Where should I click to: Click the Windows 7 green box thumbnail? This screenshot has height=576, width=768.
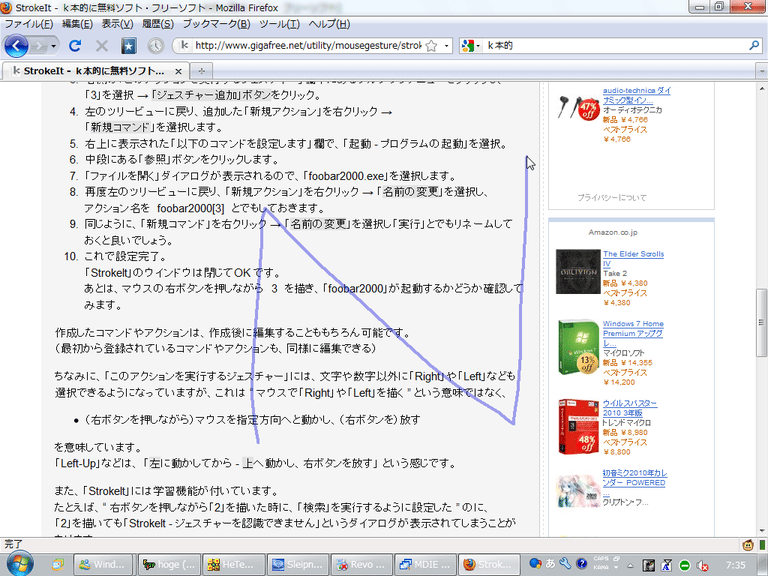[578, 347]
